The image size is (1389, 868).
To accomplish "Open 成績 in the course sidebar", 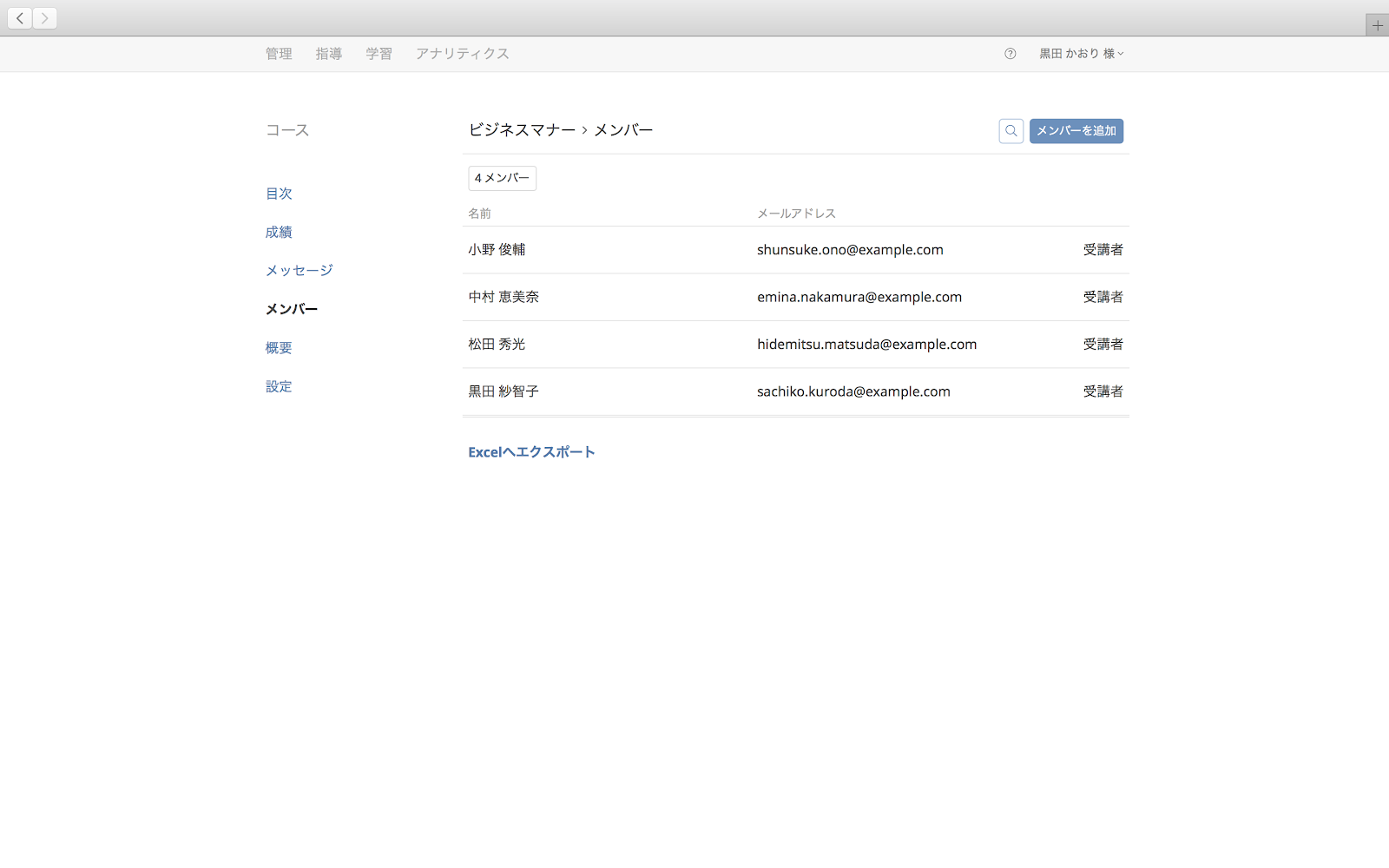I will click(279, 232).
